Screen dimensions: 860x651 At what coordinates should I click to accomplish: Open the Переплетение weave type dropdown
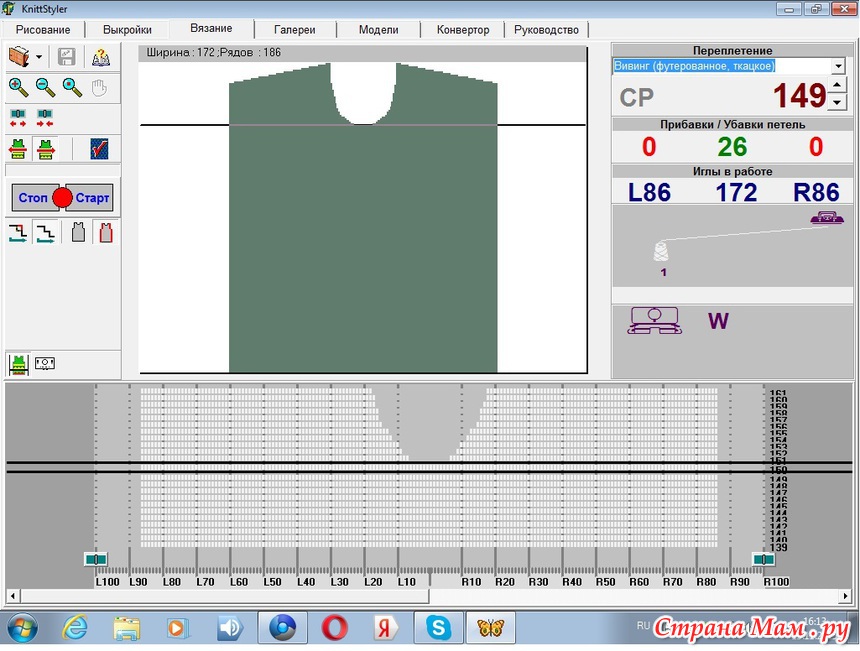(837, 67)
